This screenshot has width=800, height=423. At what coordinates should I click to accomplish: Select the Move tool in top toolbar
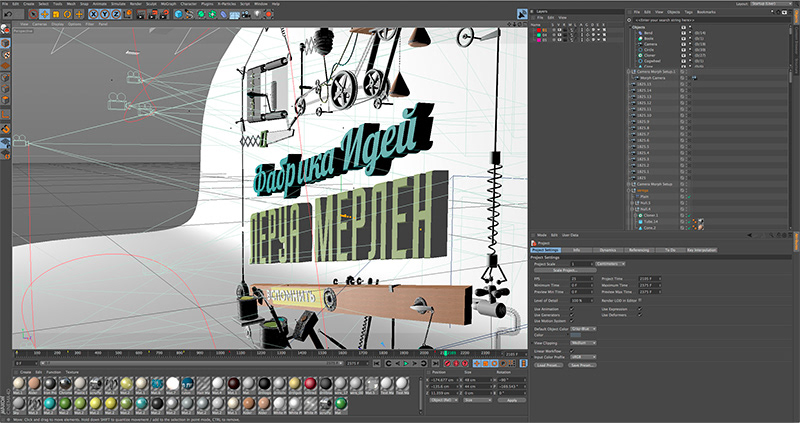coord(44,14)
